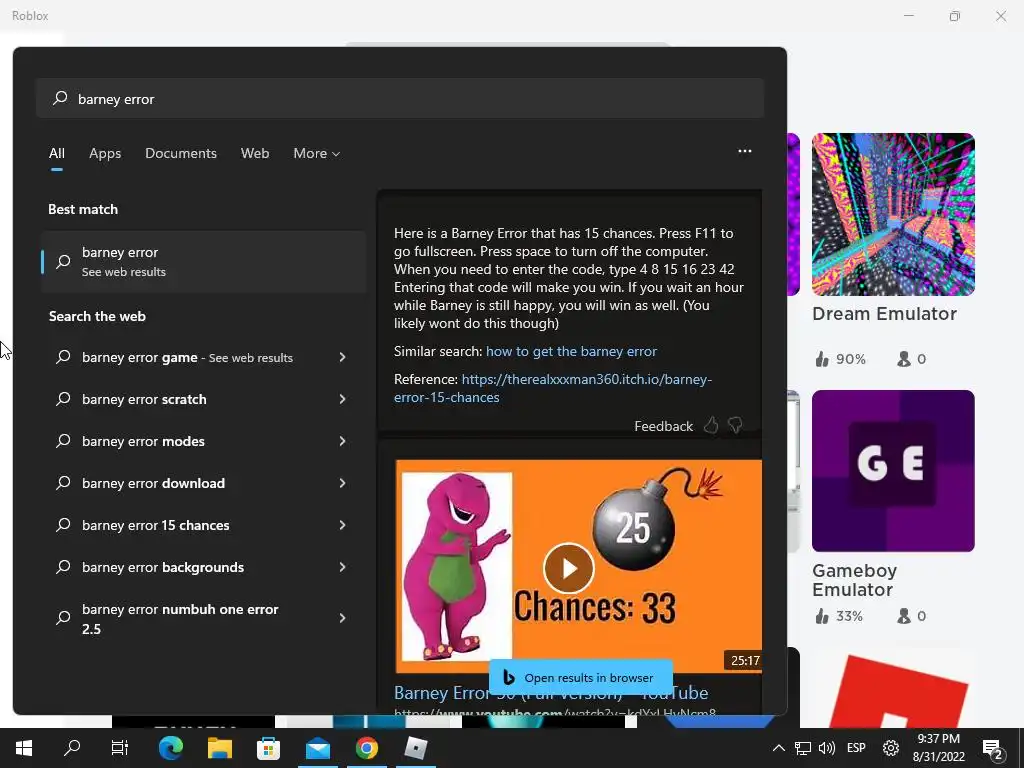Viewport: 1024px width, 768px height.
Task: Expand barney error backgrounds suggestion chevron
Action: click(342, 567)
